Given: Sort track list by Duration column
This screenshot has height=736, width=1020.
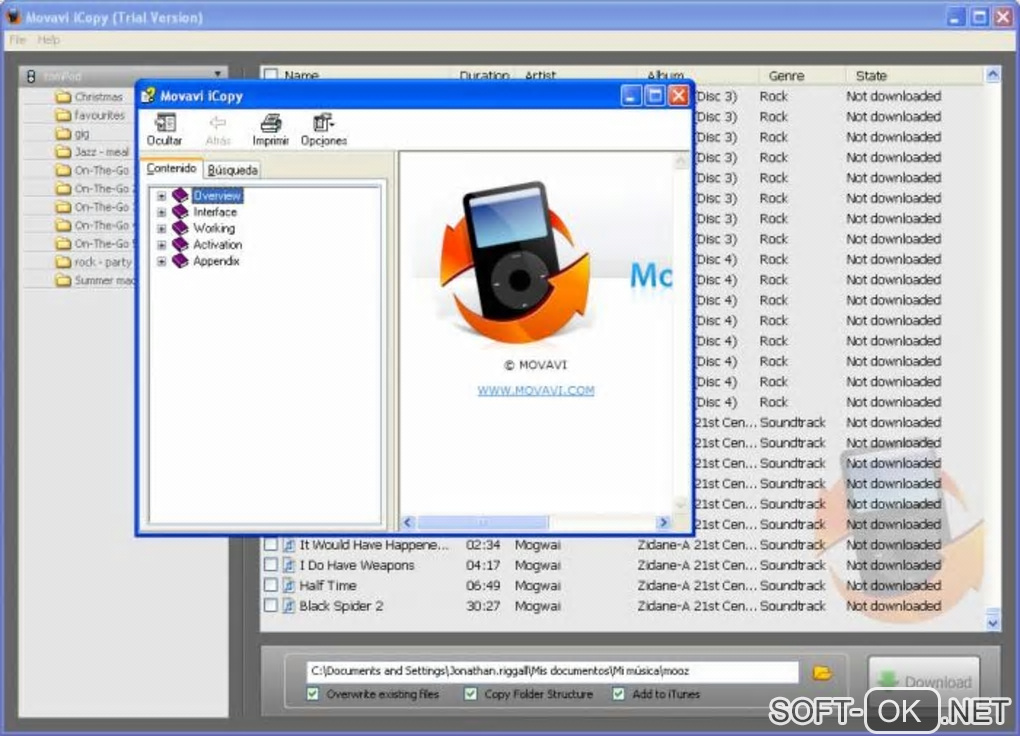Looking at the screenshot, I should [483, 75].
